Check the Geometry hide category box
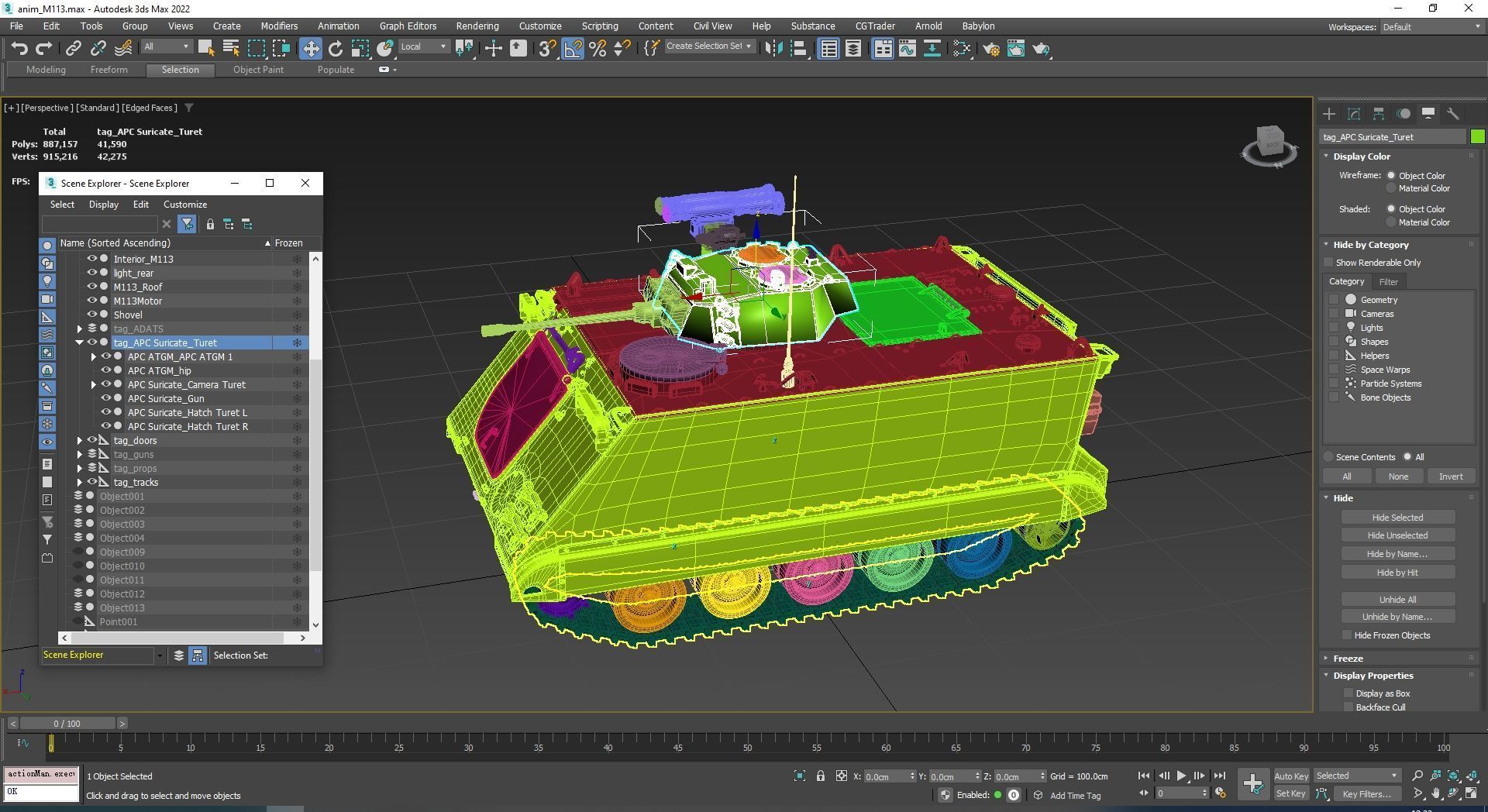Image resolution: width=1488 pixels, height=812 pixels. [x=1334, y=299]
